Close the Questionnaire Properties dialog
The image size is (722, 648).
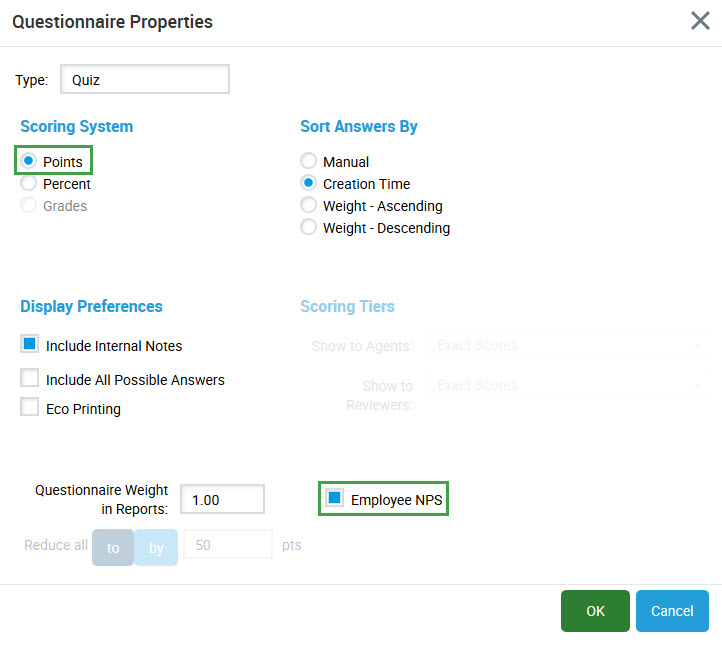click(700, 21)
